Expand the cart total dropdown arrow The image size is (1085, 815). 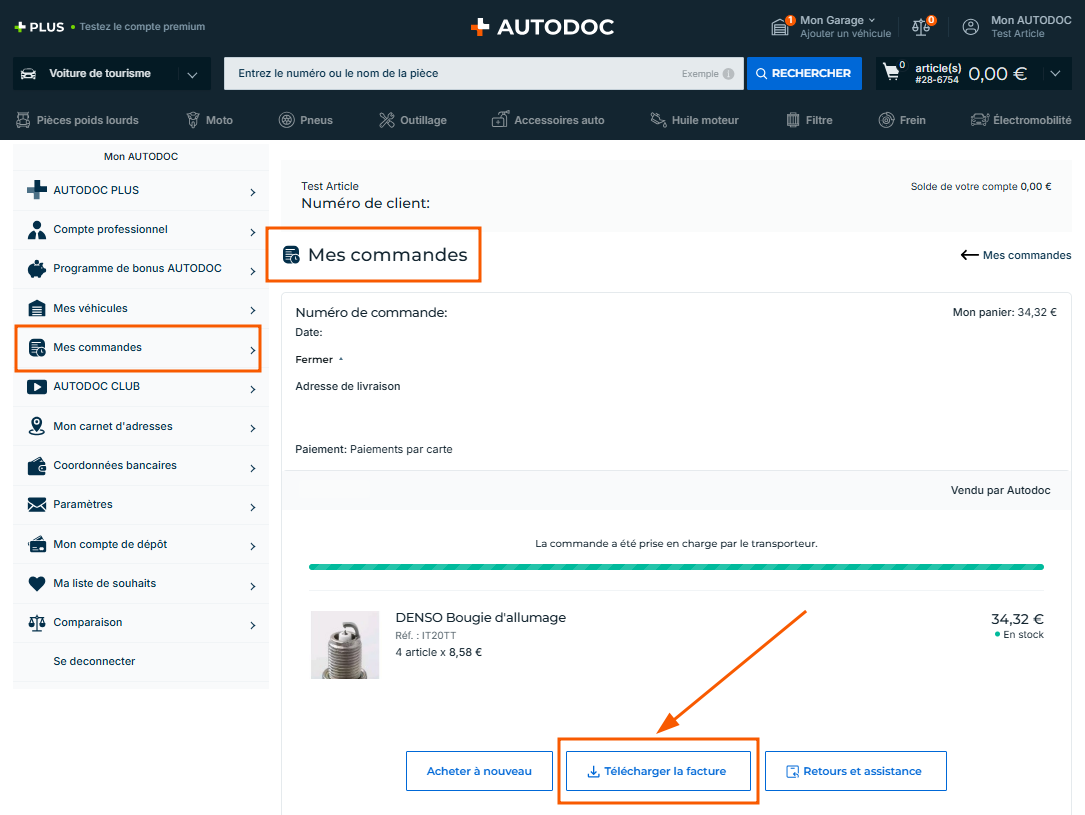[x=1055, y=73]
